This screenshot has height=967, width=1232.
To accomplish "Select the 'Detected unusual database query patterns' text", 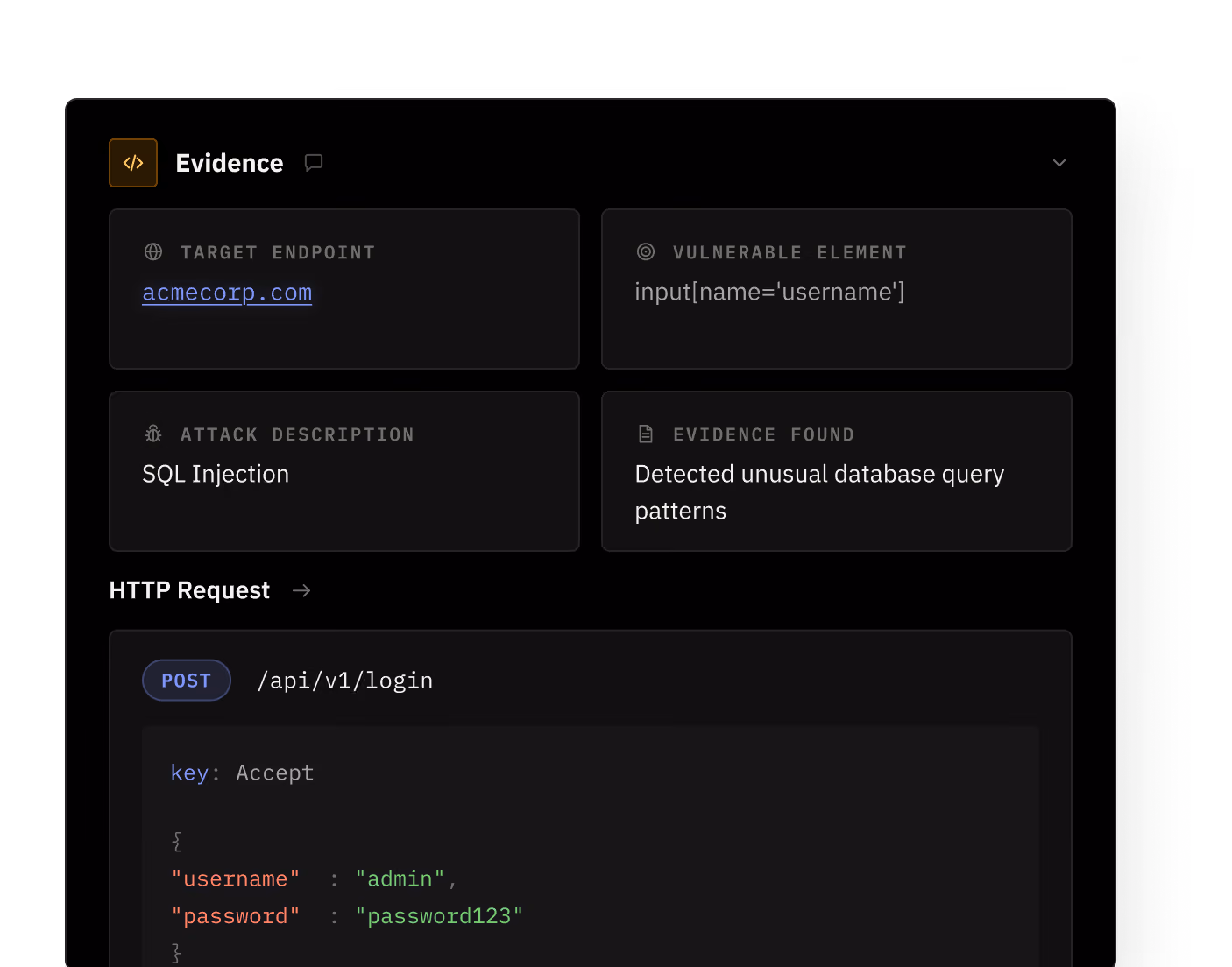I will [819, 492].
